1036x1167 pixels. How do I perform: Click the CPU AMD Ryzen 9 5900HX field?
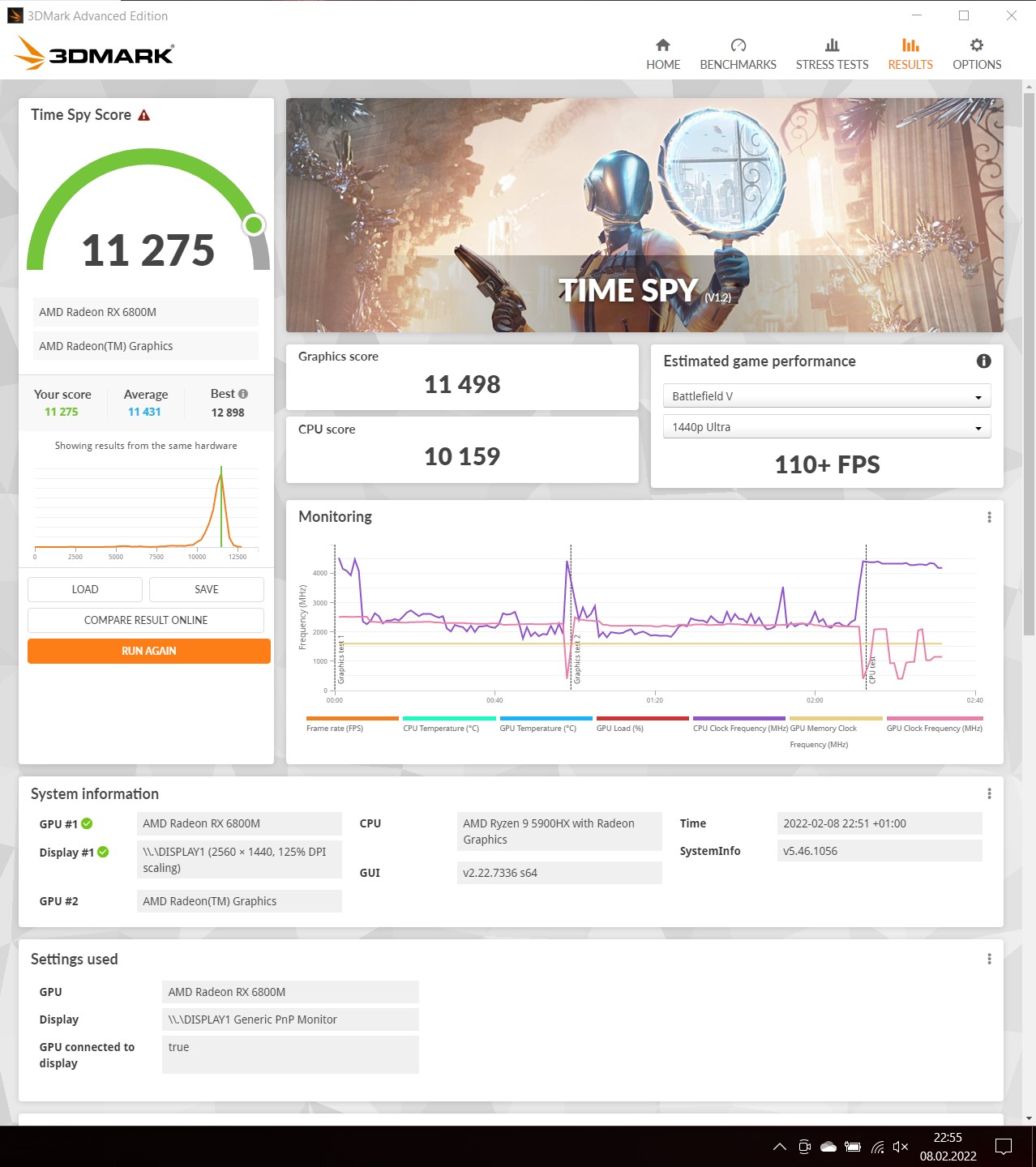559,831
